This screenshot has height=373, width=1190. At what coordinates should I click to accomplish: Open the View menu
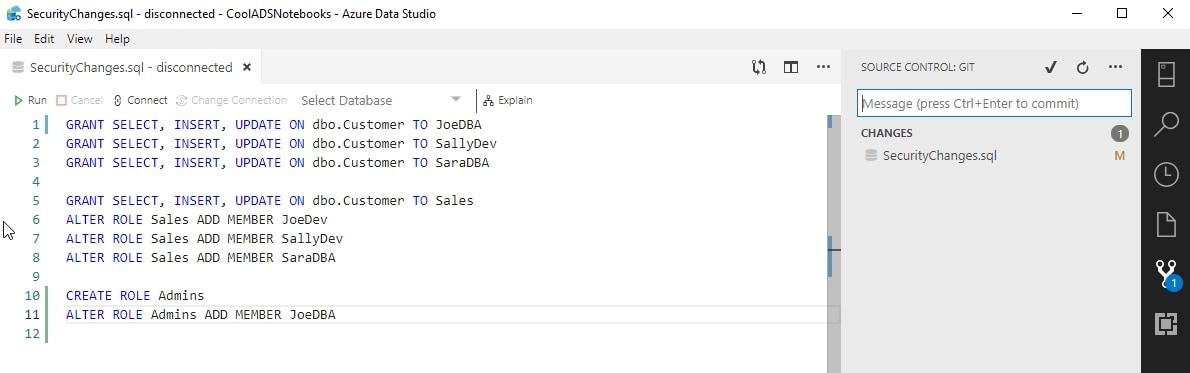(80, 39)
